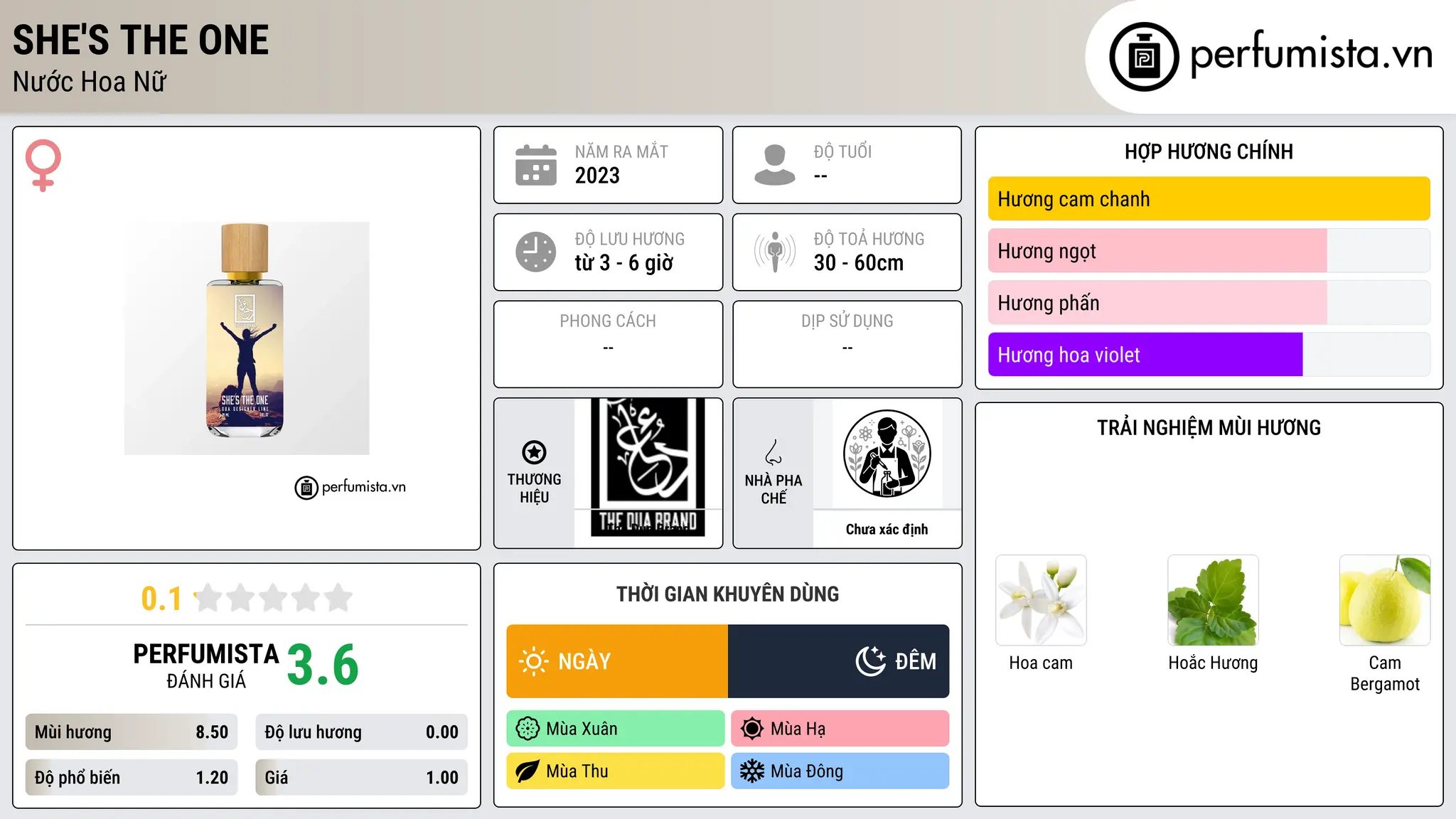Choose the Mùa Đông season chip
The width and height of the screenshot is (1456, 819).
point(840,771)
